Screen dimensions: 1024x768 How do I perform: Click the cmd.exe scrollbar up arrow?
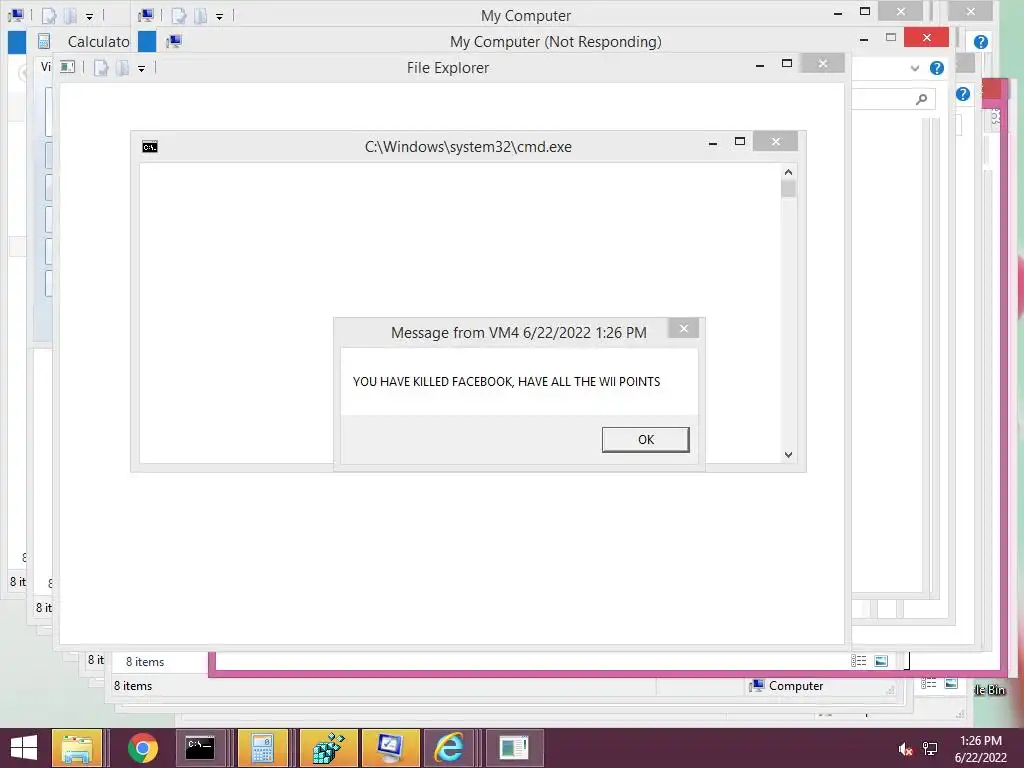click(788, 172)
